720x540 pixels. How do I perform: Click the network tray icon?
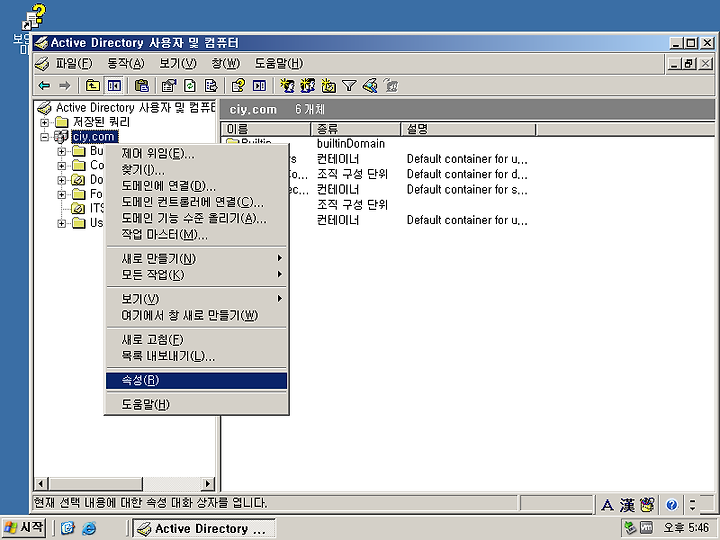tap(631, 528)
